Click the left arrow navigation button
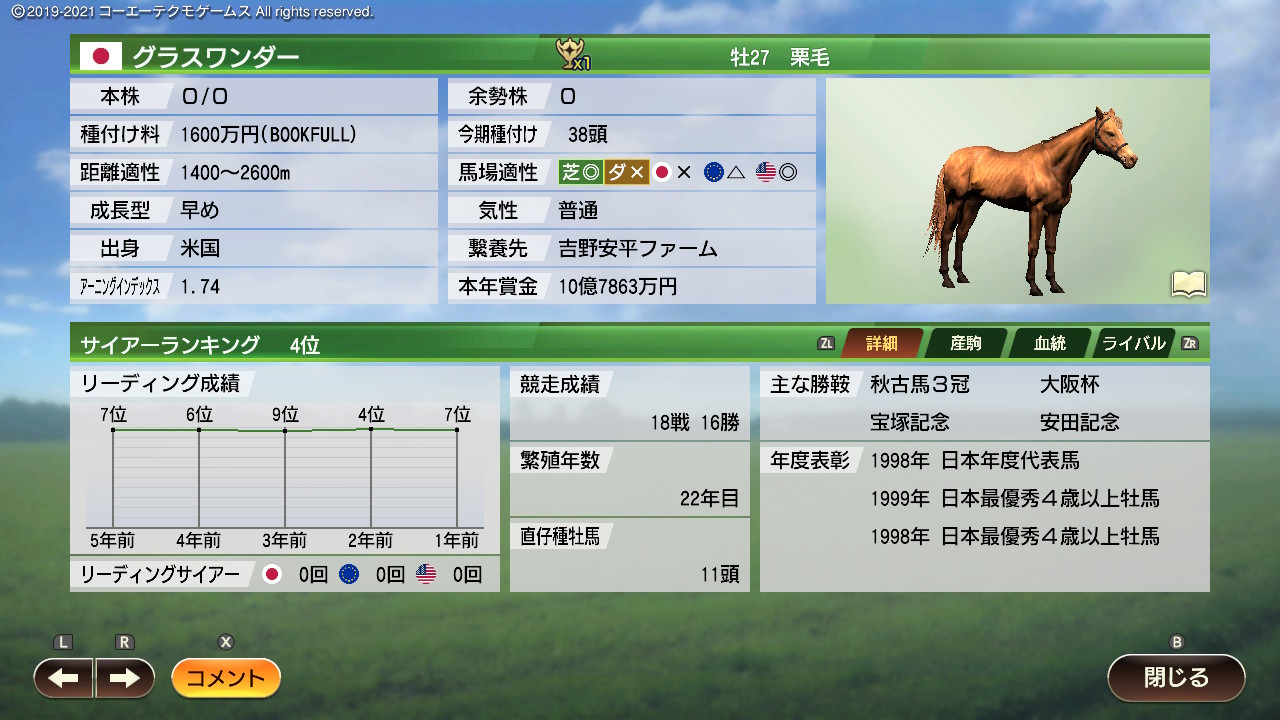The width and height of the screenshot is (1280, 720). click(64, 678)
